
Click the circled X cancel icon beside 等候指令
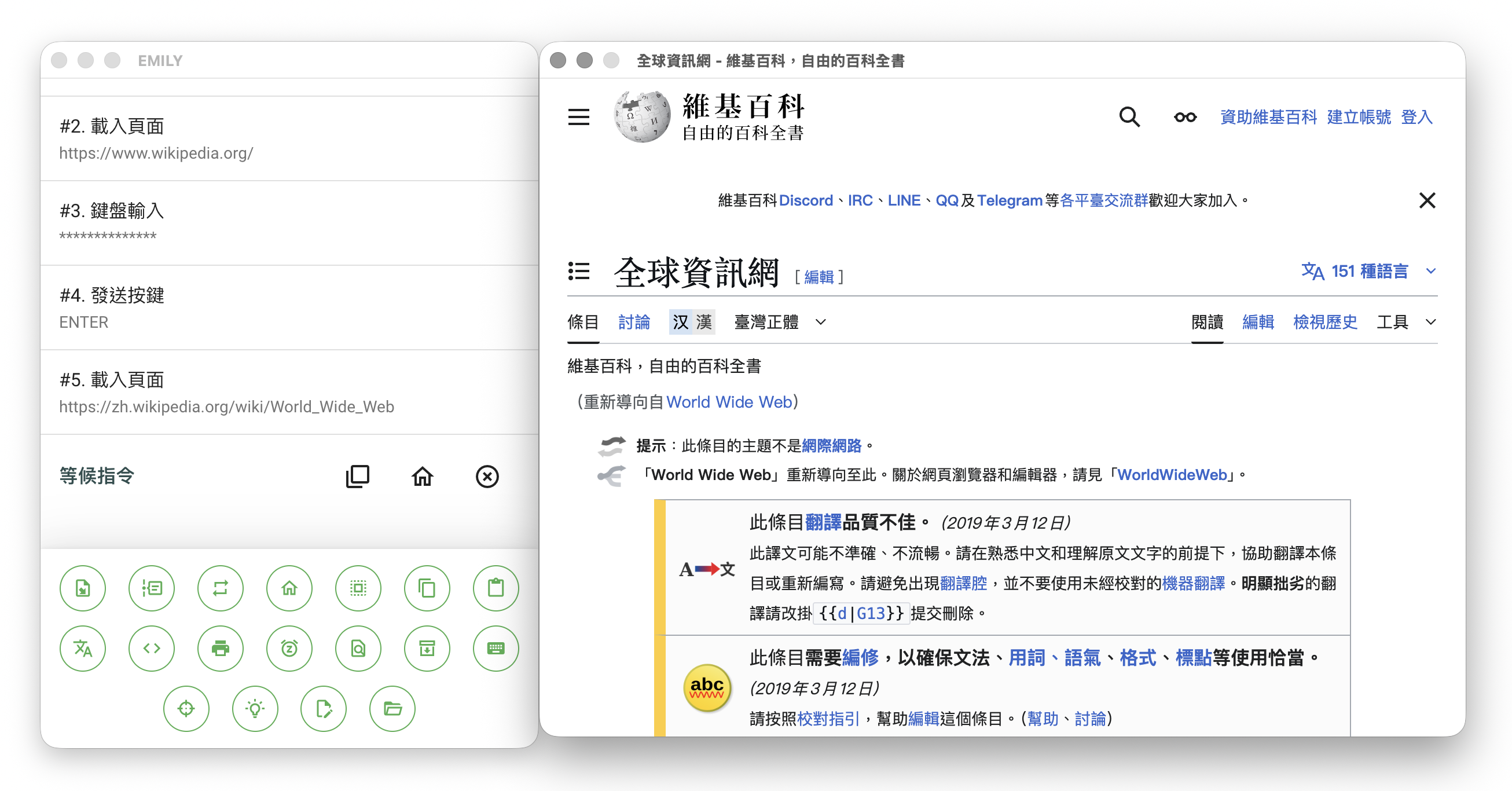point(487,476)
